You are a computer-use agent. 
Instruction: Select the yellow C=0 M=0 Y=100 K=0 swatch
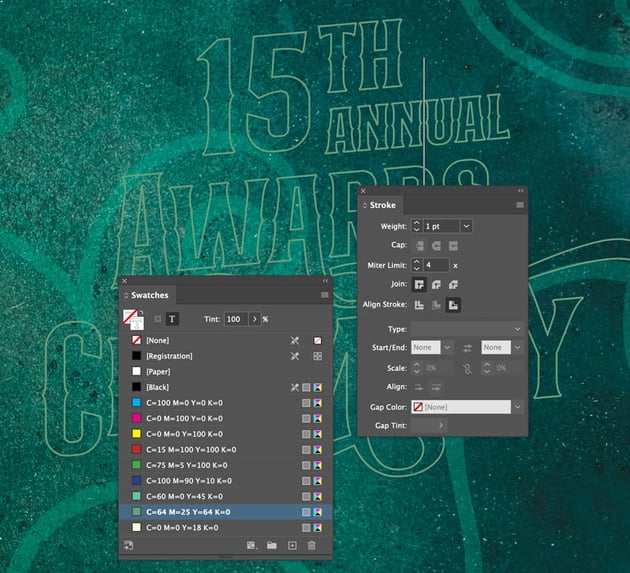tap(225, 434)
